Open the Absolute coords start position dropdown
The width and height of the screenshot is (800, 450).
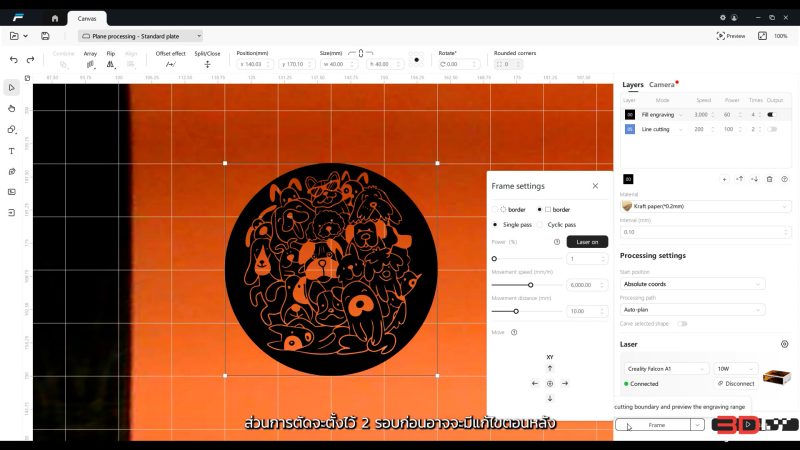point(692,284)
